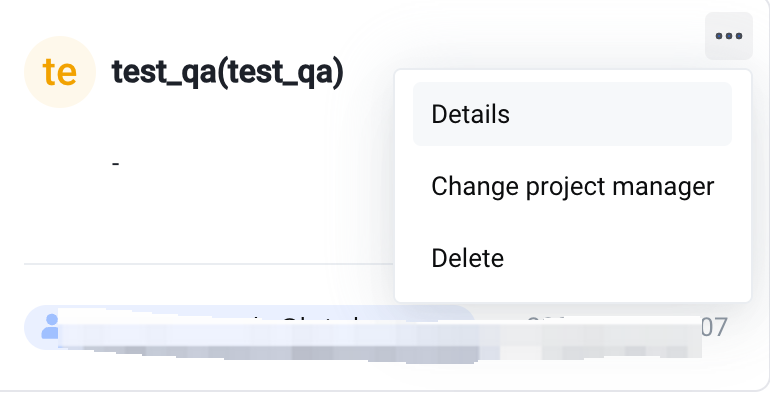The image size is (770, 396).
Task: Click the "te" initials in avatar
Action: [60, 72]
